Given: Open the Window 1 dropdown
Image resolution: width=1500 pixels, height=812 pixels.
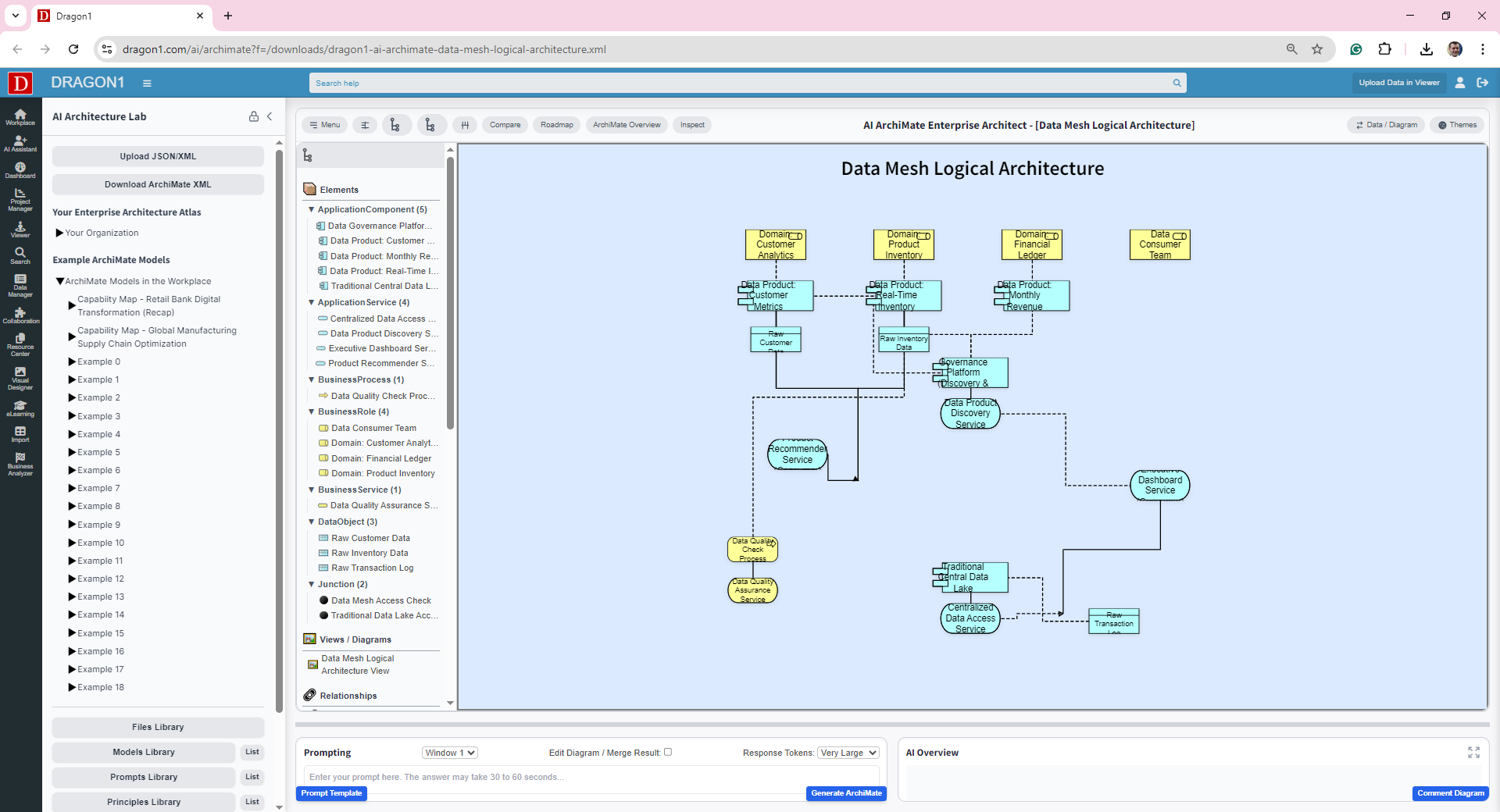Looking at the screenshot, I should tap(449, 753).
